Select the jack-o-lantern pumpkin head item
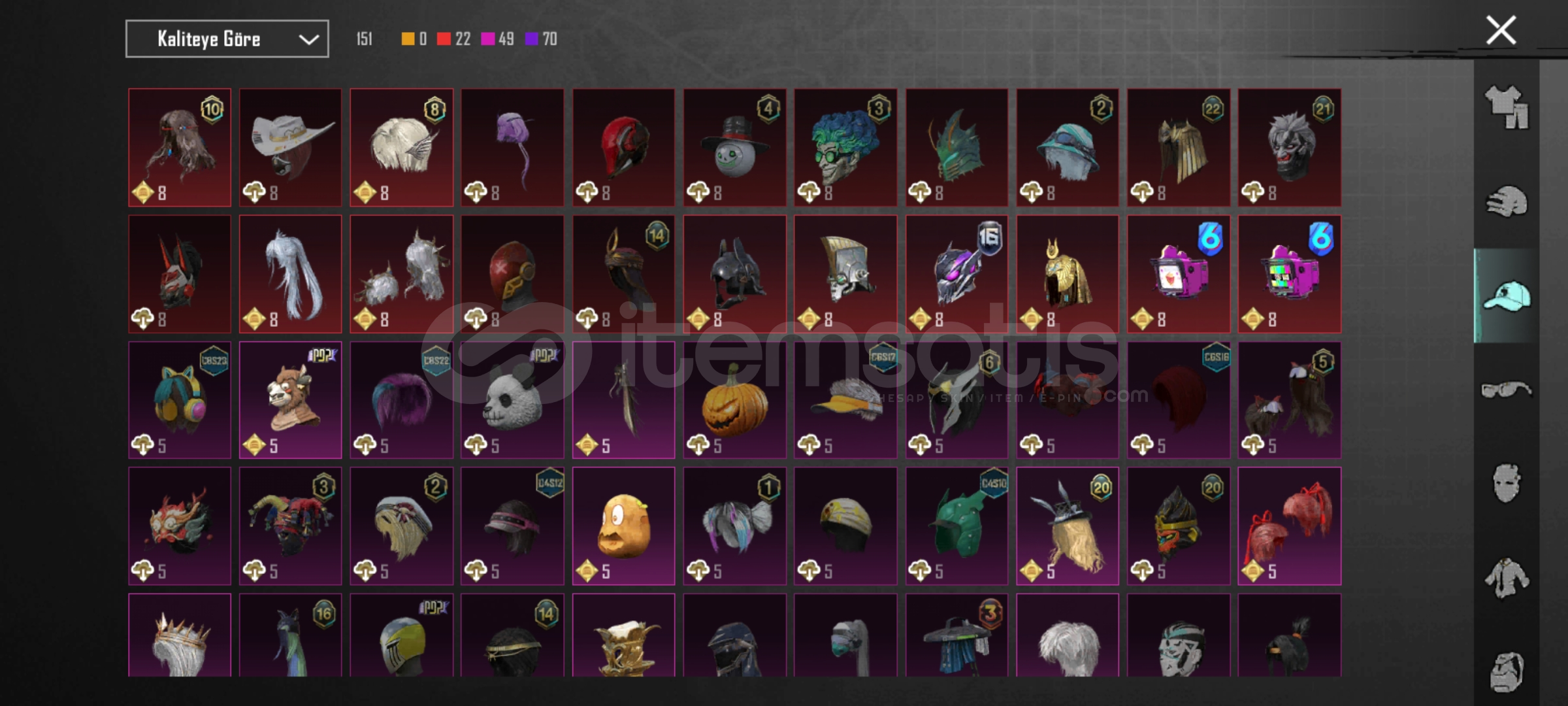 pyautogui.click(x=734, y=400)
